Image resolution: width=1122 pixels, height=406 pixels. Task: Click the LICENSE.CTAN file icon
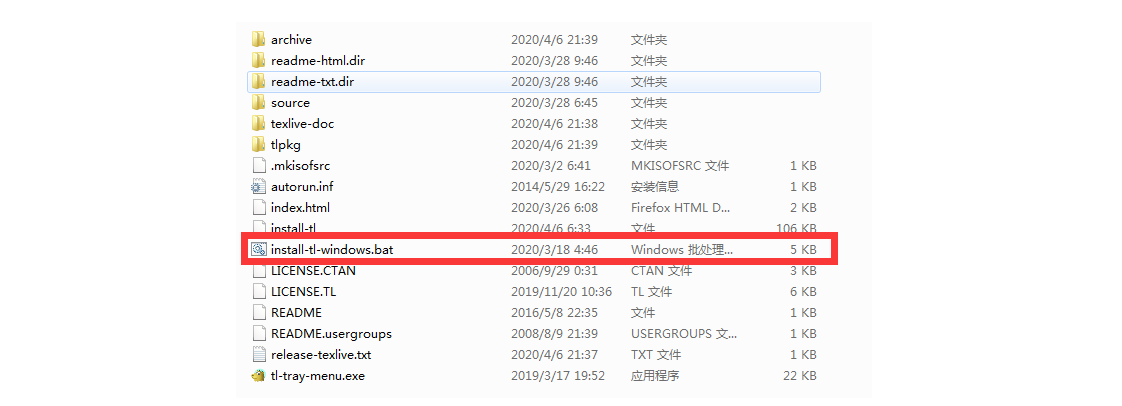click(258, 271)
